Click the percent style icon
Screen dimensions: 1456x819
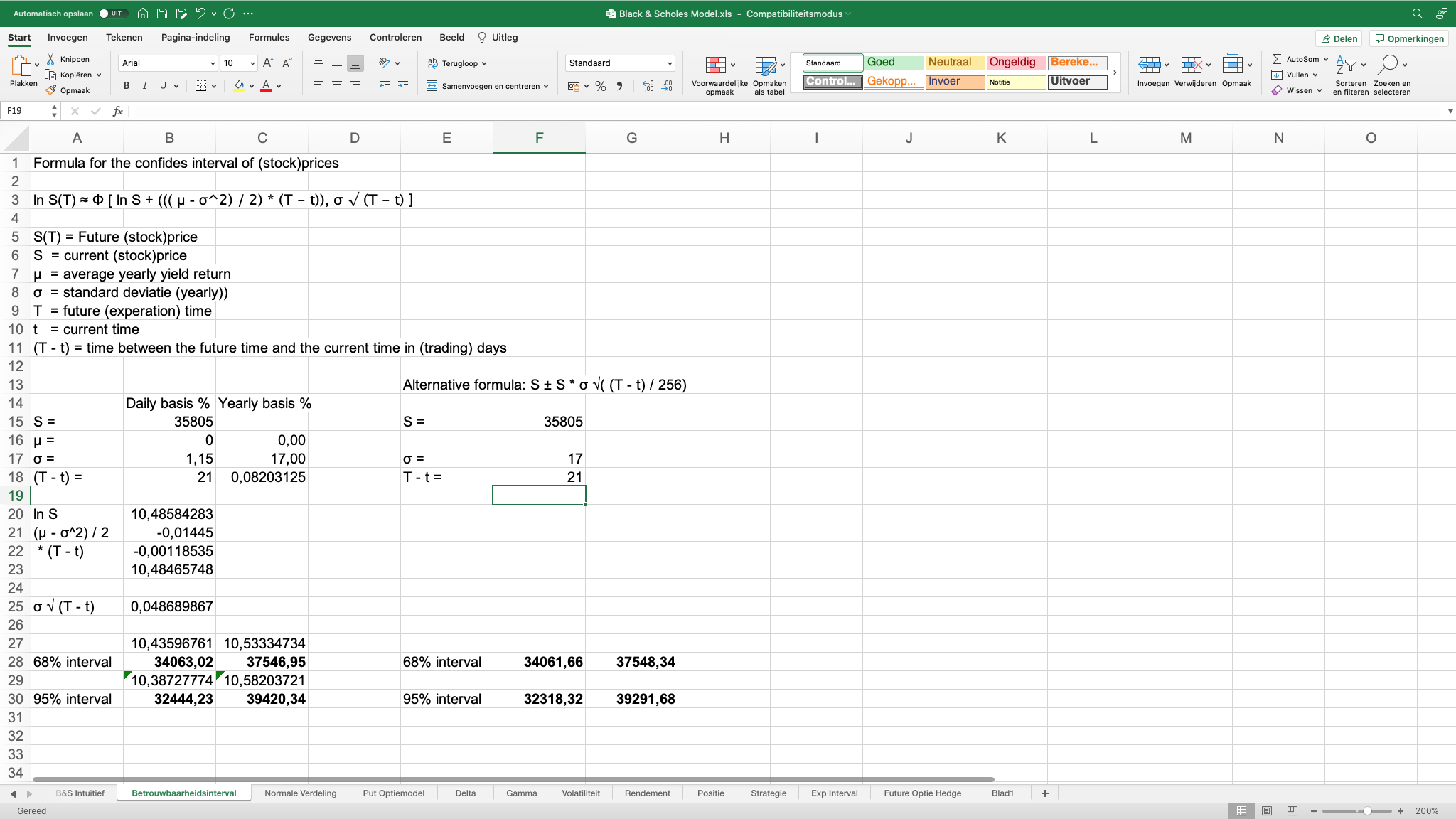[601, 86]
